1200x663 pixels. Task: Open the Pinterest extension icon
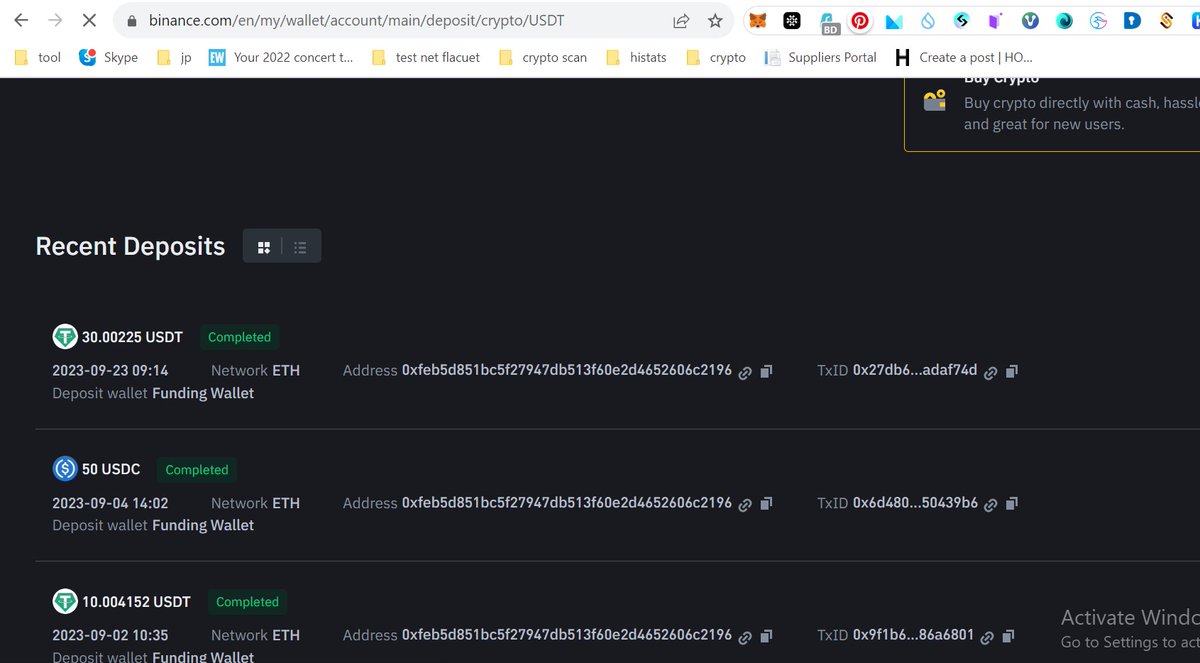[x=860, y=20]
